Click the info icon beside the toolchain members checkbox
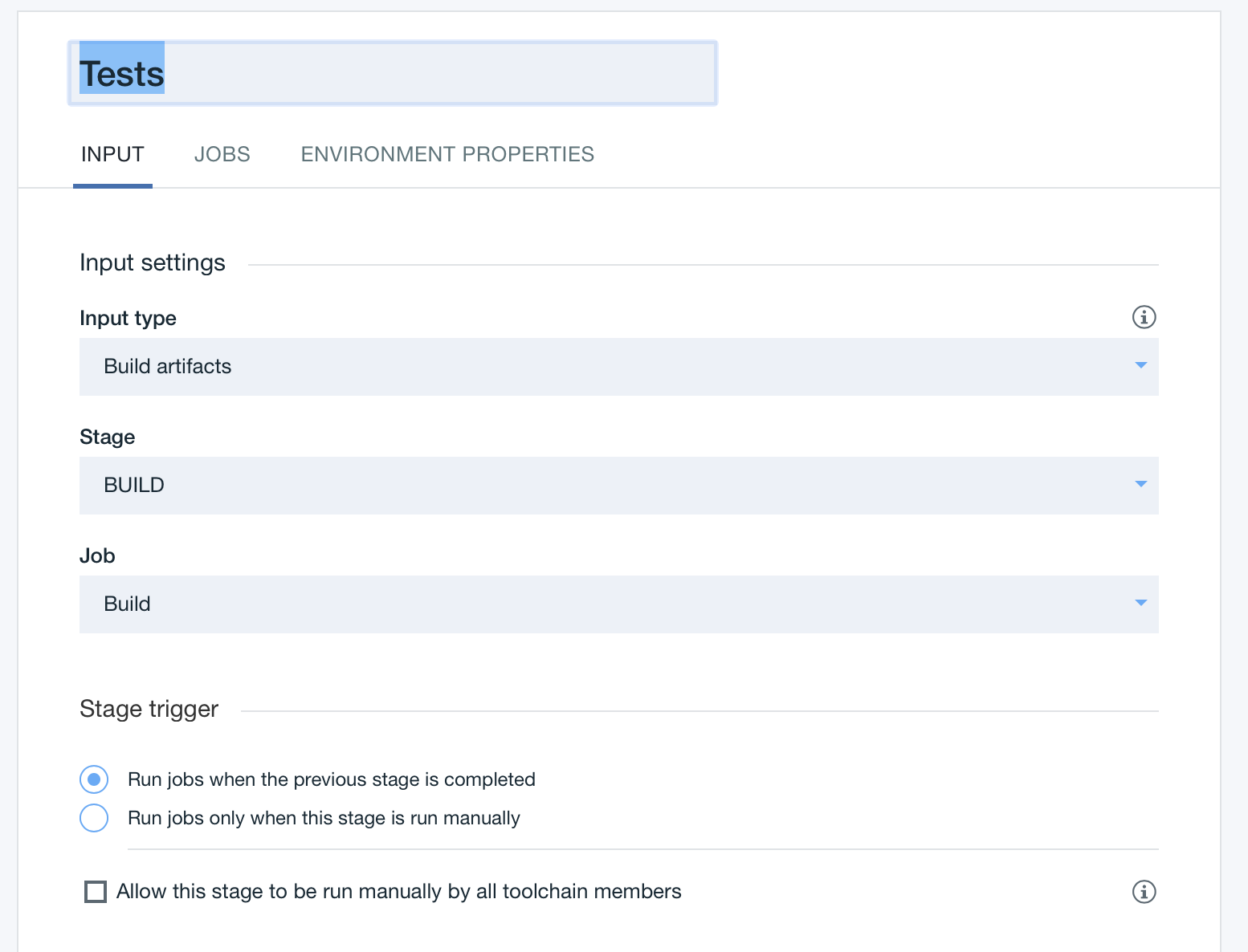Screen dimensions: 1248x952 point(1144,892)
